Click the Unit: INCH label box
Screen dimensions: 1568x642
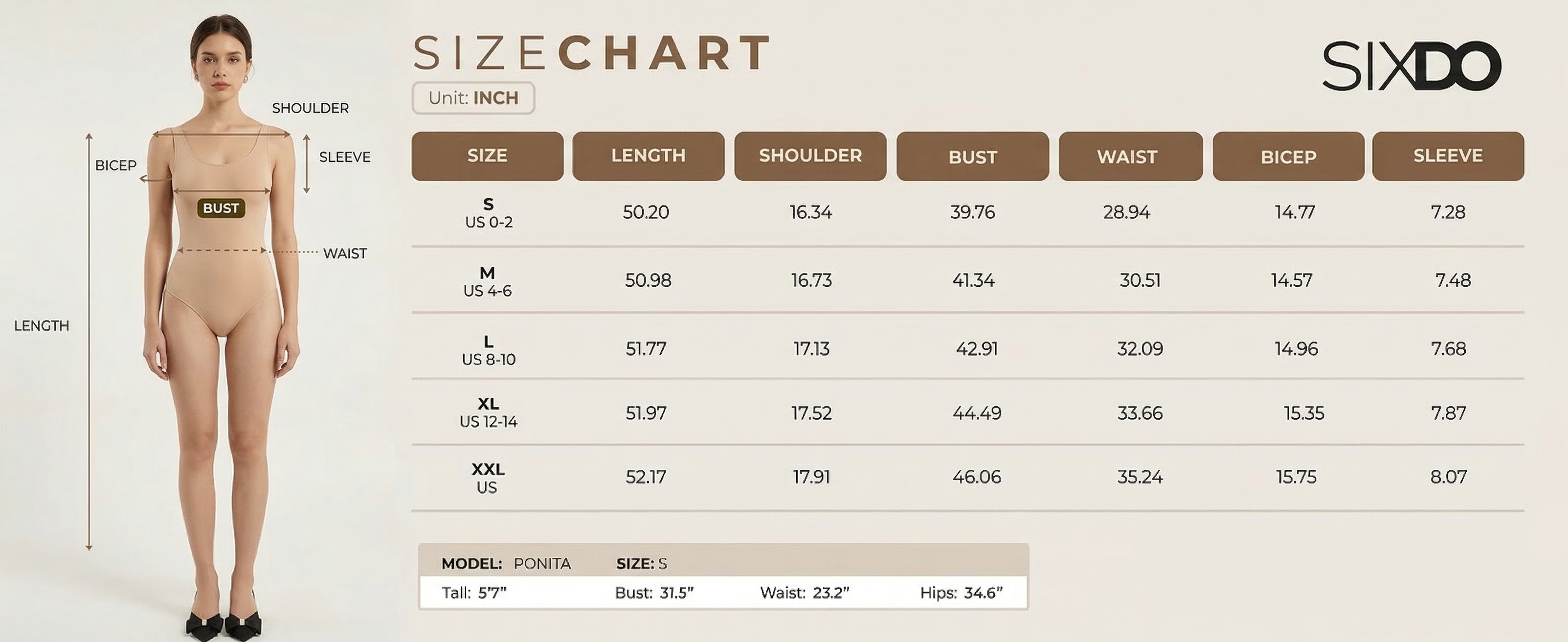(x=473, y=98)
